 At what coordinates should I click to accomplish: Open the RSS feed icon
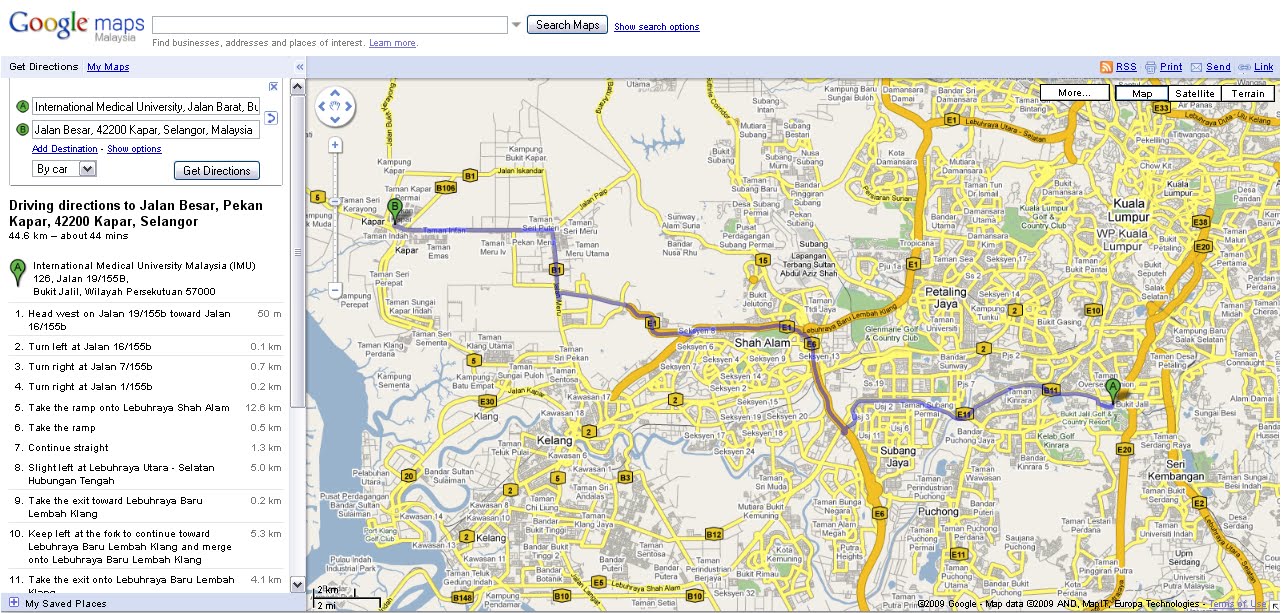pos(1106,67)
